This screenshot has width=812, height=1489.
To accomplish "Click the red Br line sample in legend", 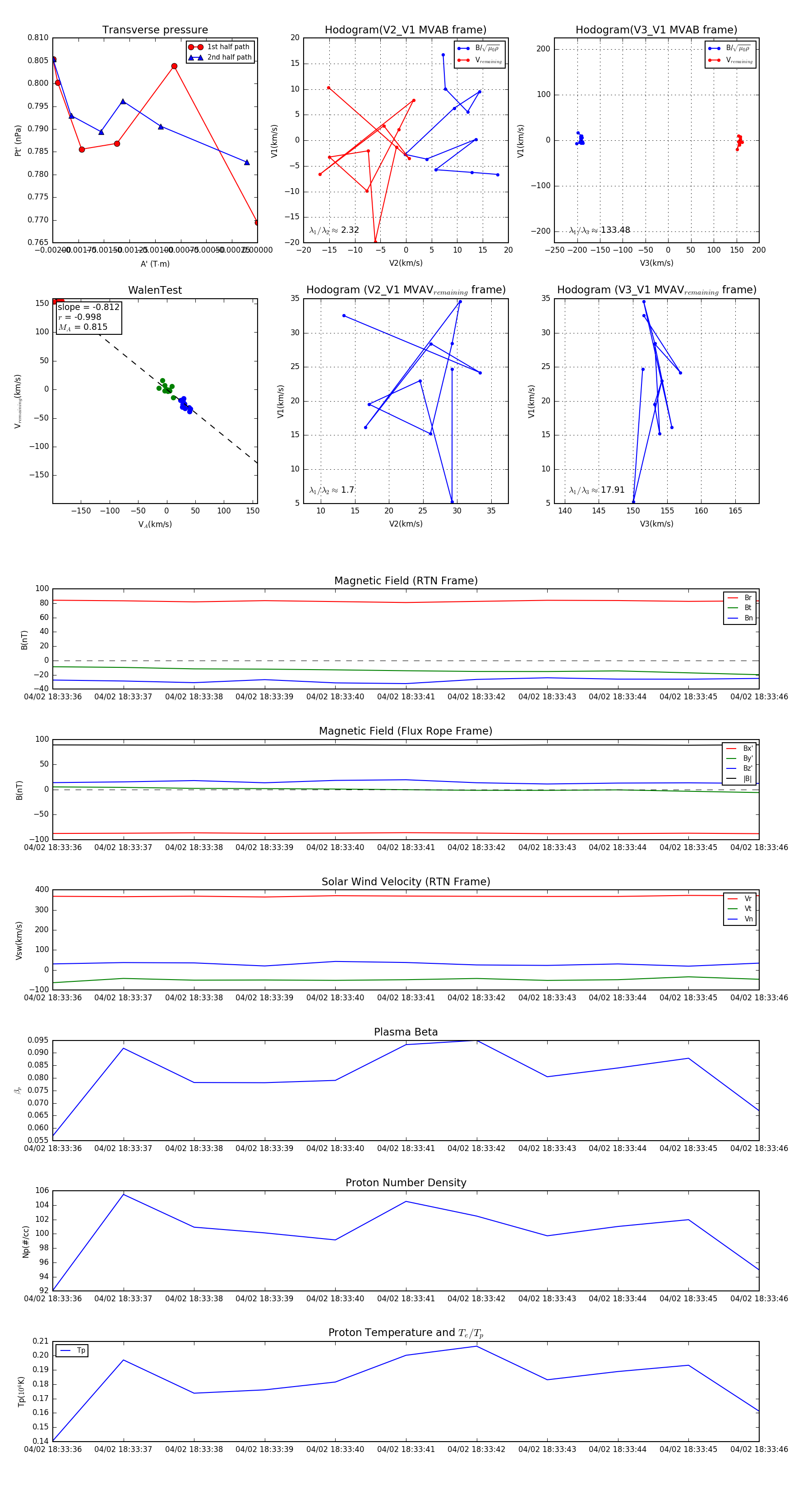I will coord(732,598).
